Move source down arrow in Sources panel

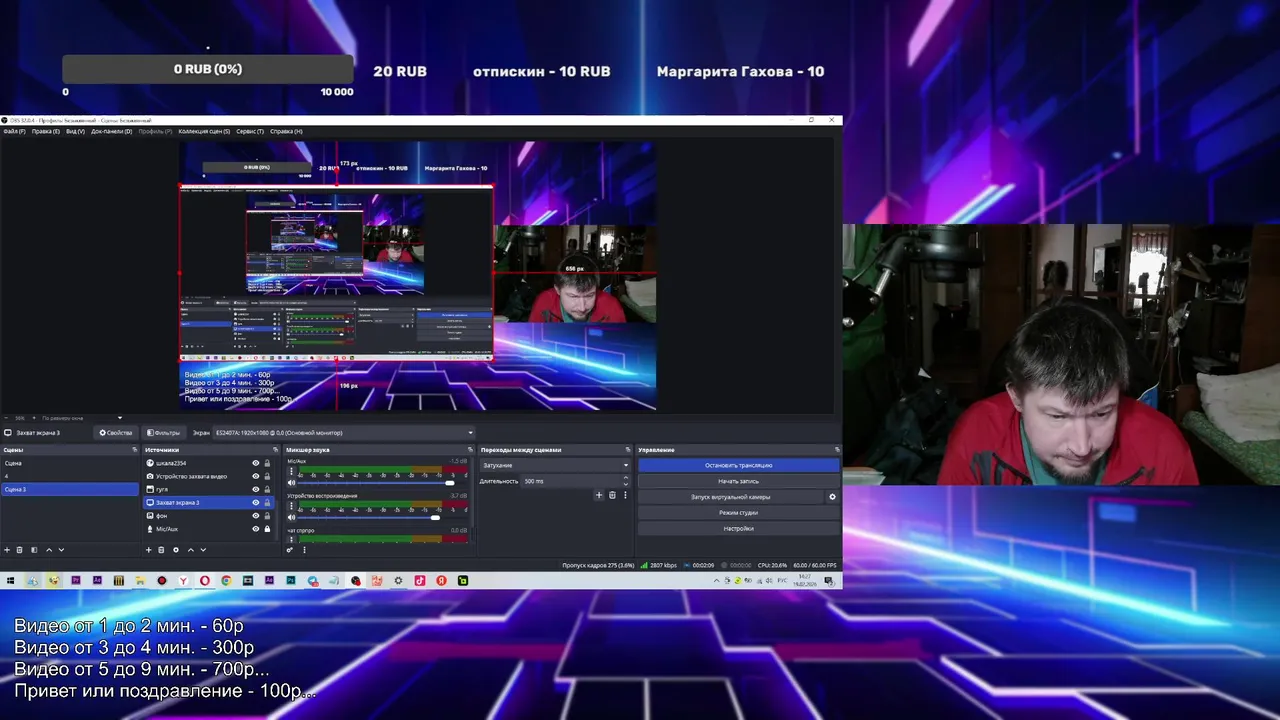coord(203,550)
